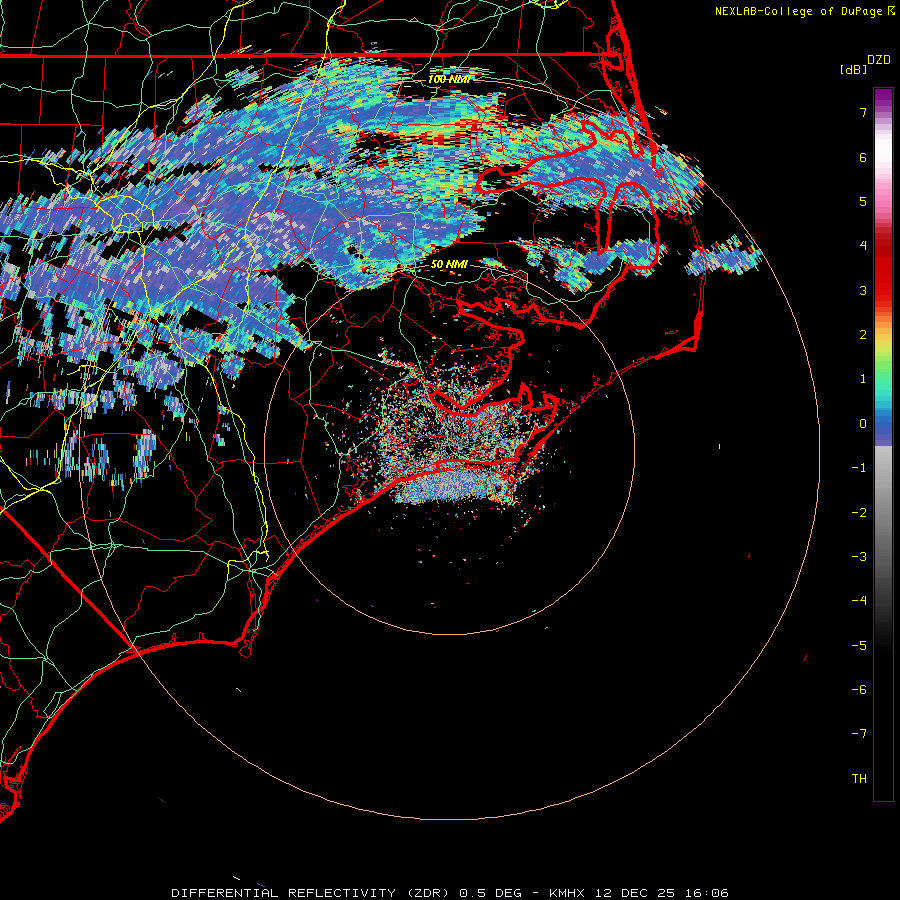Select the 6 value on the color scale
The width and height of the screenshot is (900, 900).
[863, 157]
